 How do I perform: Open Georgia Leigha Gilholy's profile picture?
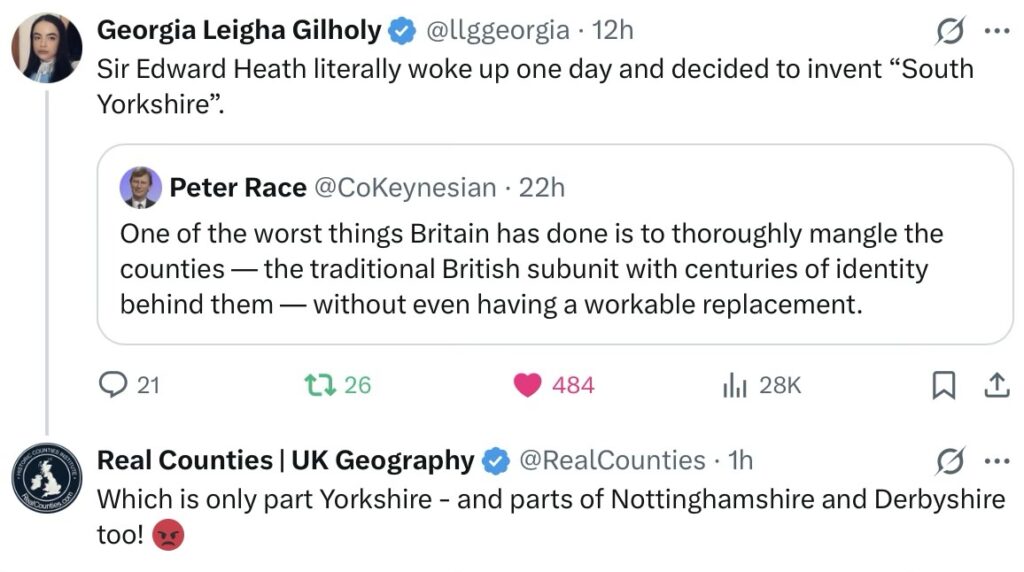tap(46, 48)
